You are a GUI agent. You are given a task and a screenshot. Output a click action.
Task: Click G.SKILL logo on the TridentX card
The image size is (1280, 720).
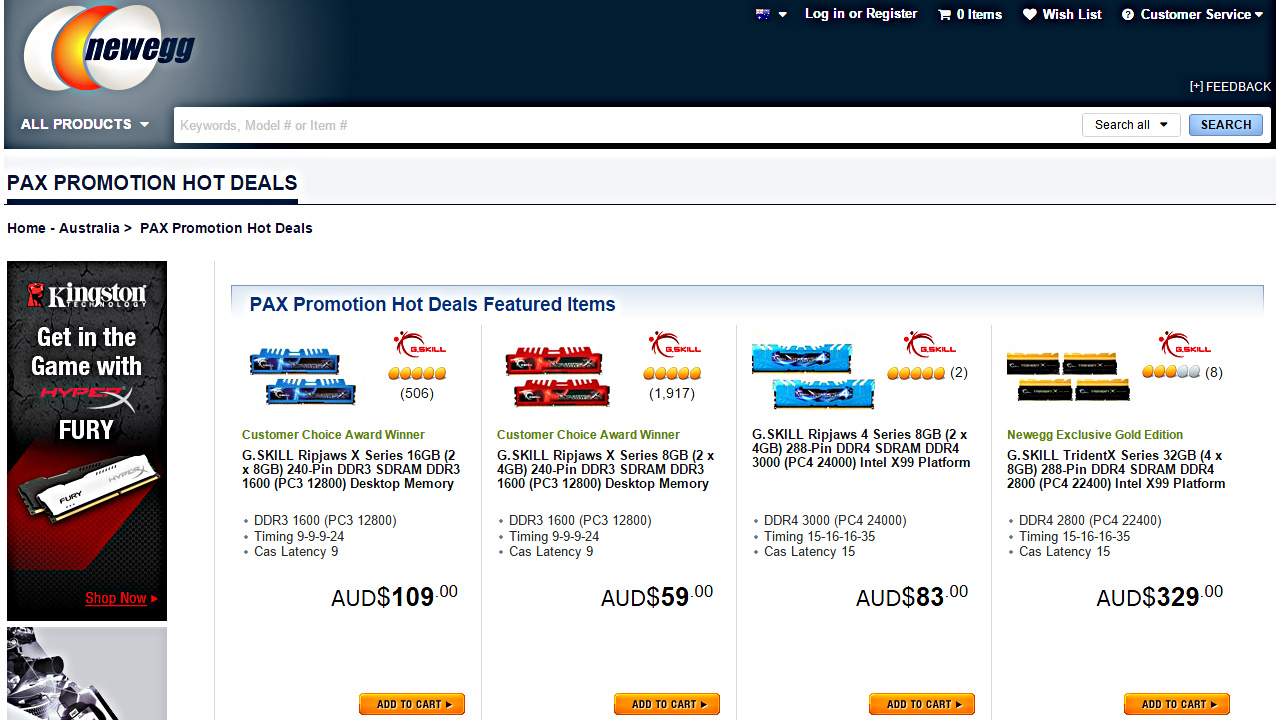coord(1184,344)
